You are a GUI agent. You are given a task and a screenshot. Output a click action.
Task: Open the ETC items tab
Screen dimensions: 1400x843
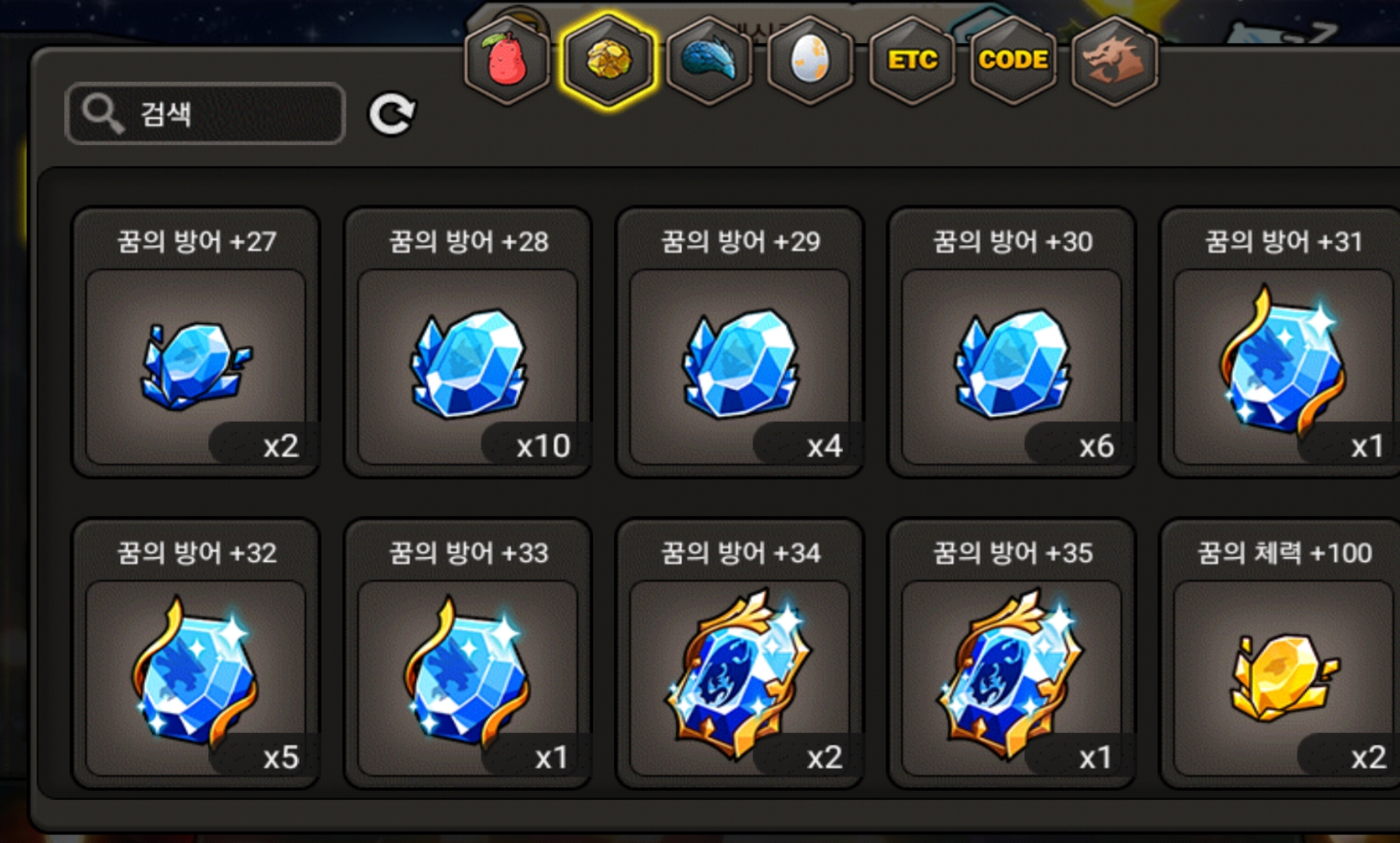click(911, 61)
